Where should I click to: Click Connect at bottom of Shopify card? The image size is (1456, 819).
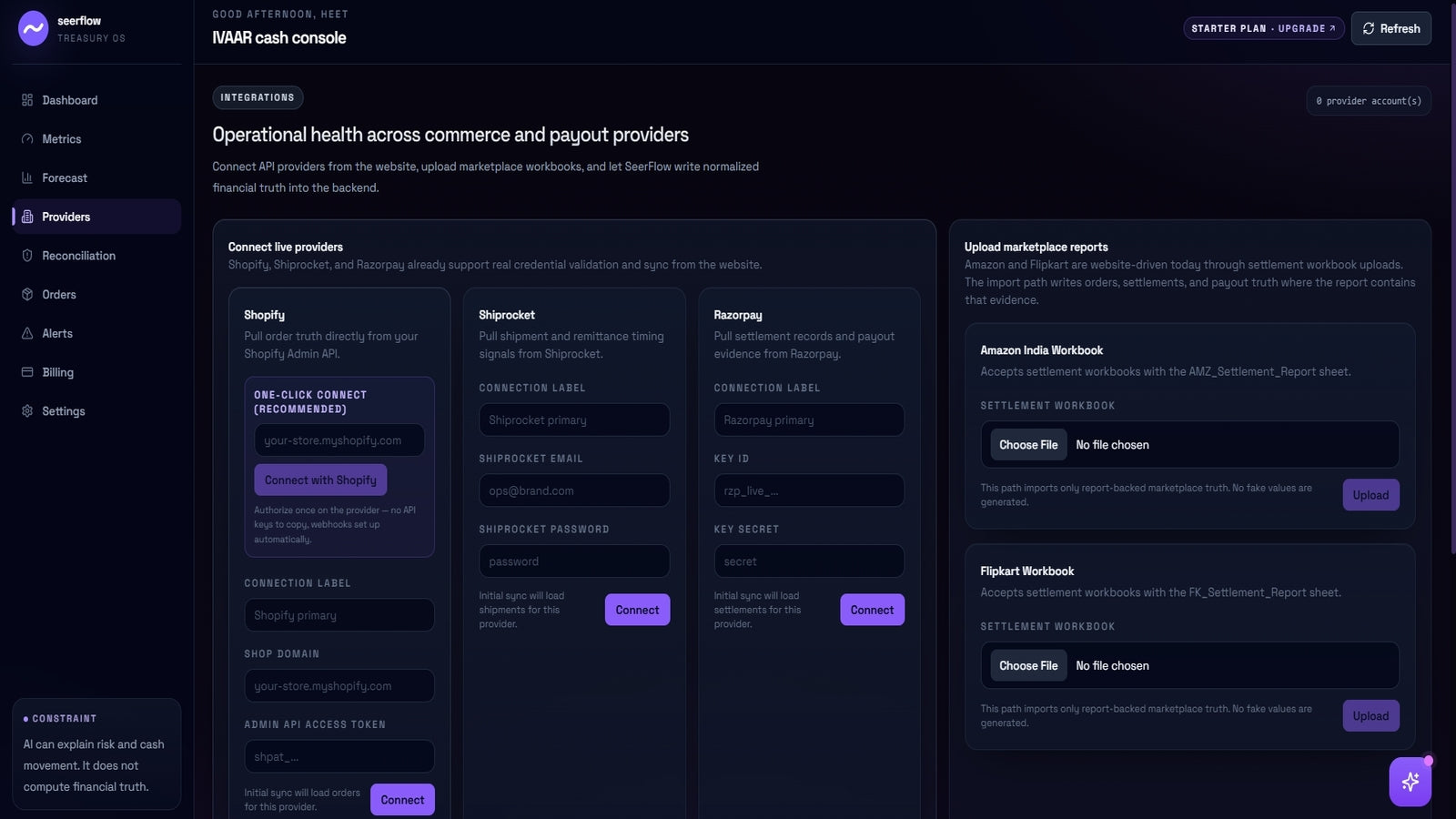click(402, 800)
